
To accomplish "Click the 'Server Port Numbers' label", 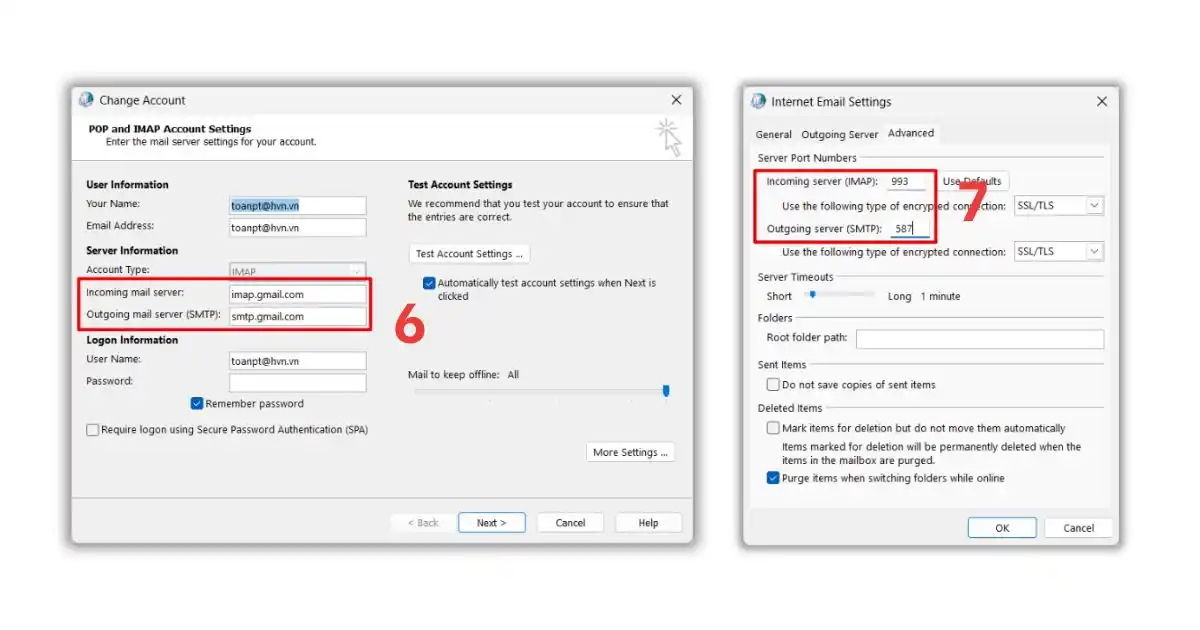I will [x=807, y=158].
